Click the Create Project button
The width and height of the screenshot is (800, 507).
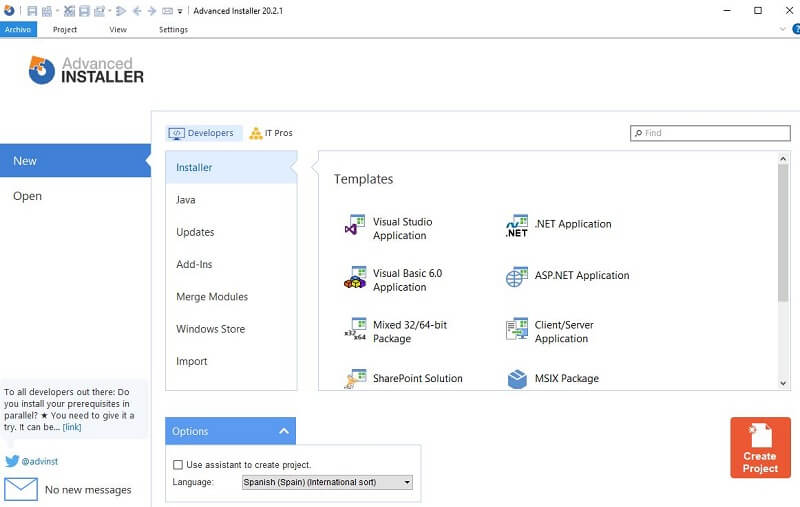coord(760,447)
